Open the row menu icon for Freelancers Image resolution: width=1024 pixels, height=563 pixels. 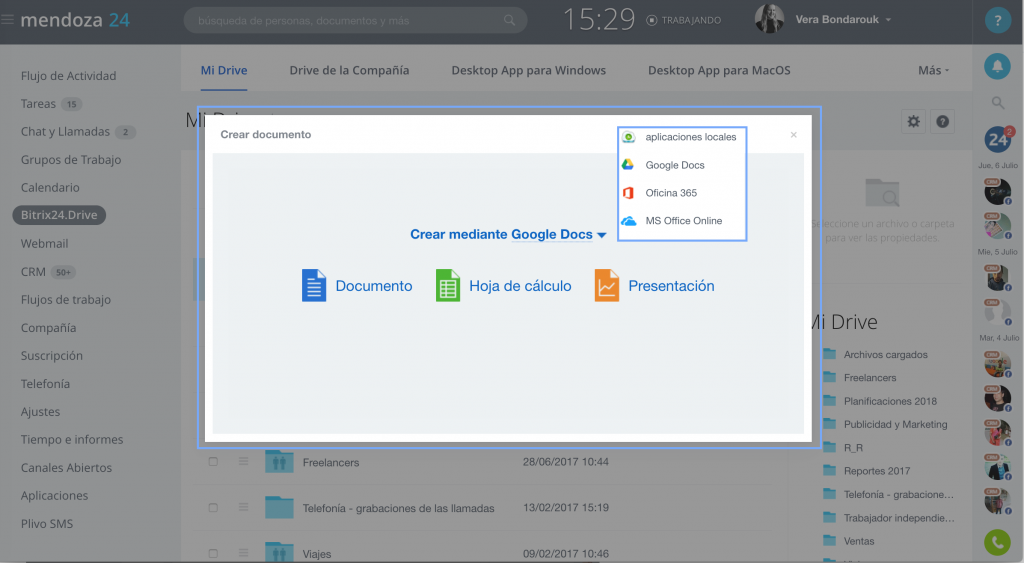pos(244,461)
